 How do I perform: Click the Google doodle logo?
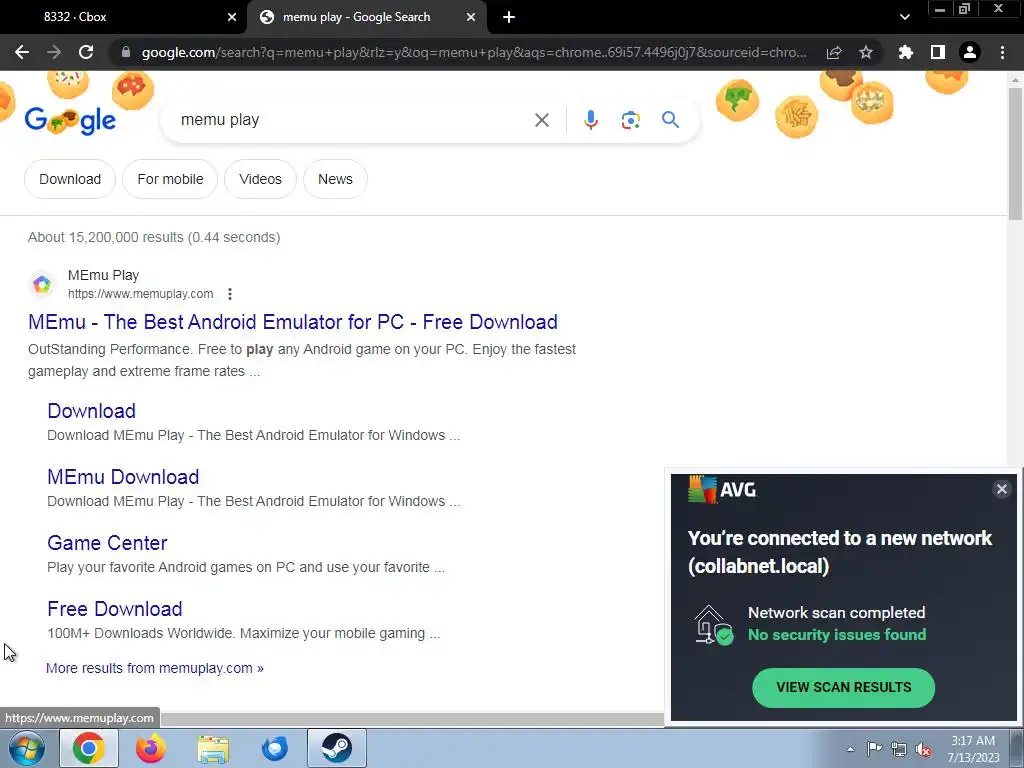pos(70,120)
